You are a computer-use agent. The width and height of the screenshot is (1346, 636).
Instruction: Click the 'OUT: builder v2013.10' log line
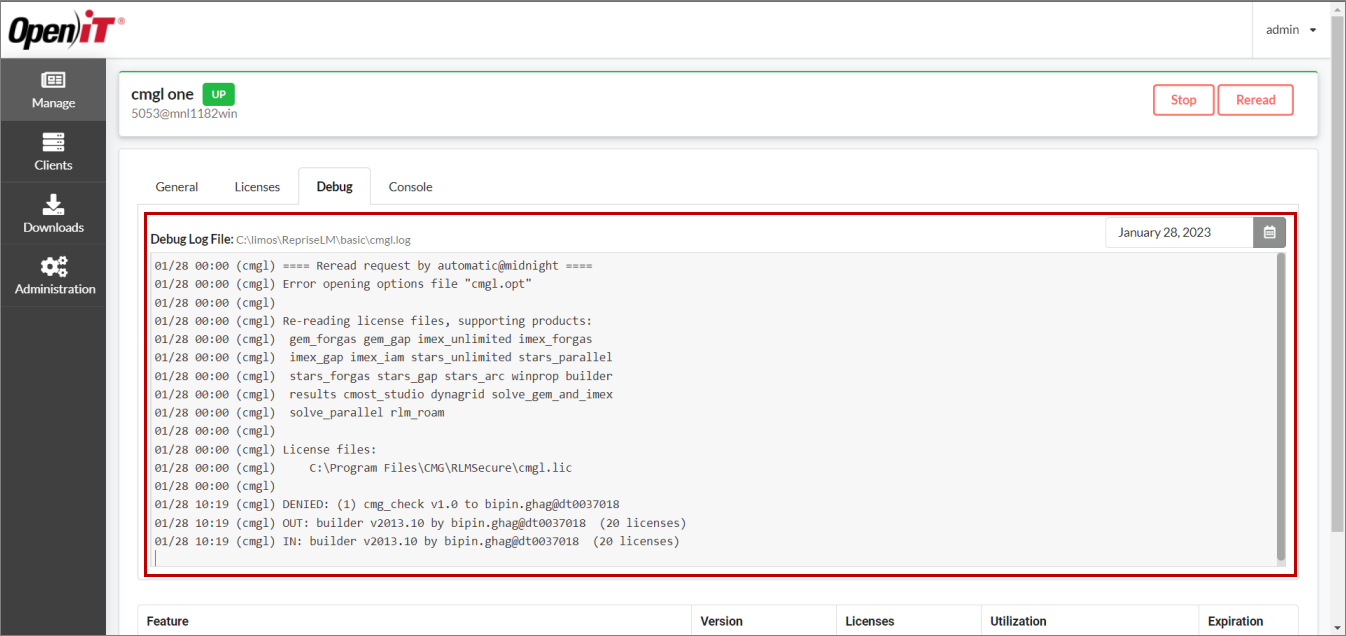420,523
